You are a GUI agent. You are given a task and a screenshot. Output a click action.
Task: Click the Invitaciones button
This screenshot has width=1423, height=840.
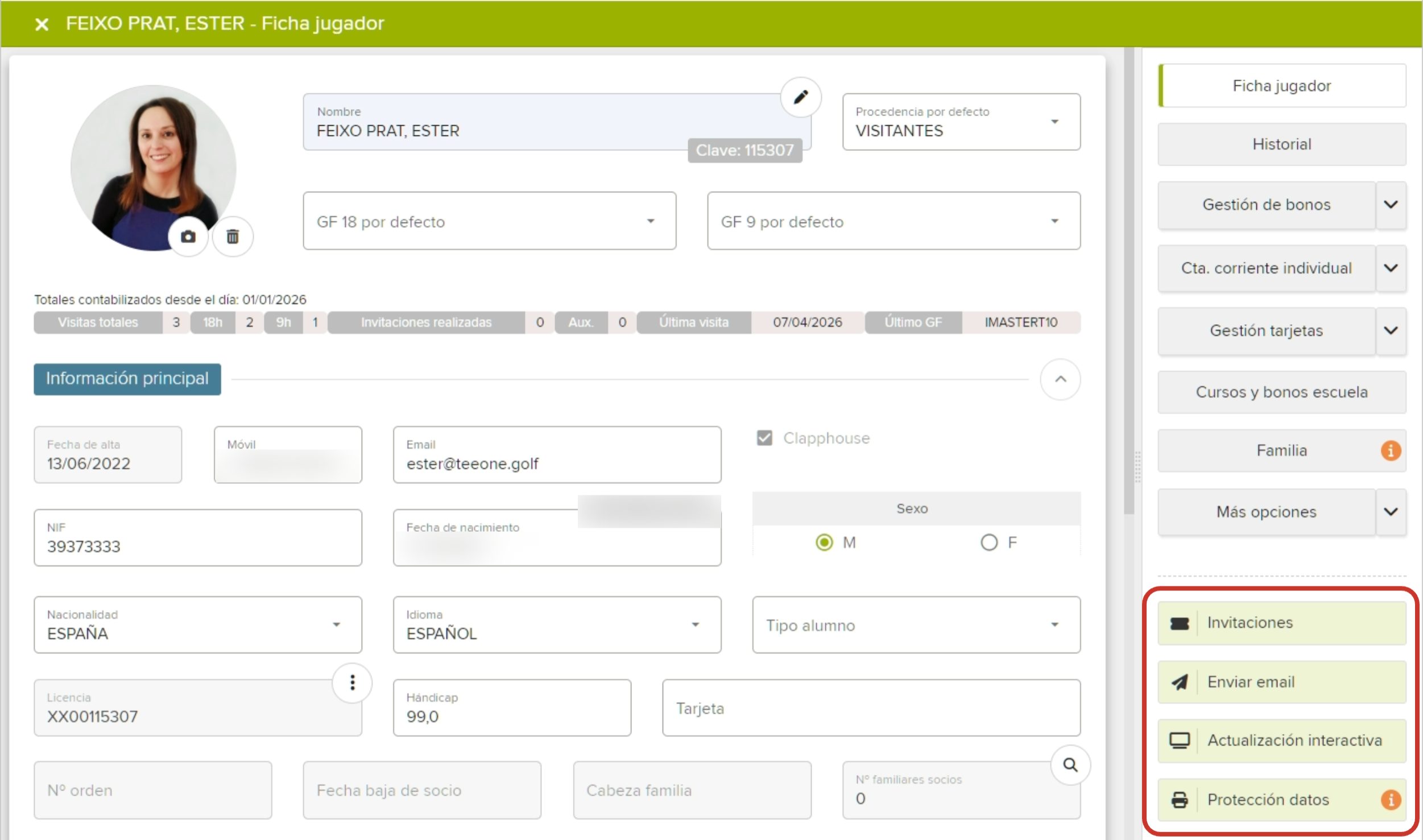[x=1282, y=623]
